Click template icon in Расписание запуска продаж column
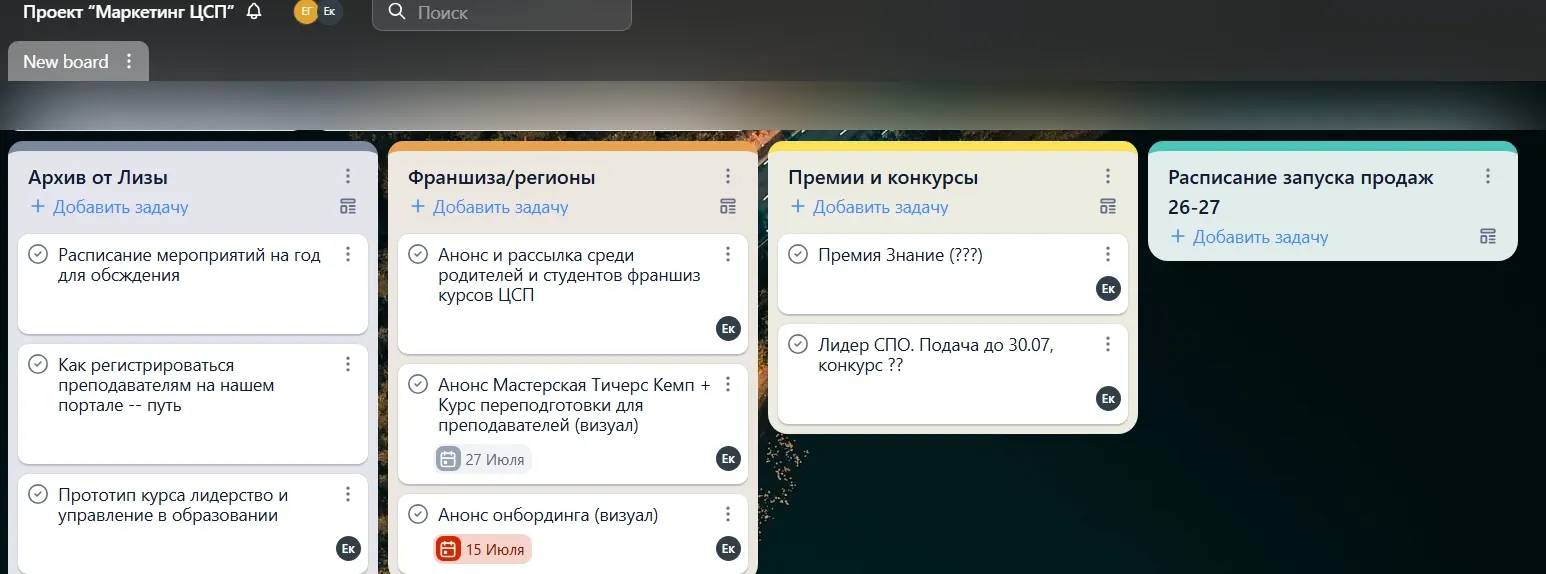The height and width of the screenshot is (574, 1546). pos(1488,237)
